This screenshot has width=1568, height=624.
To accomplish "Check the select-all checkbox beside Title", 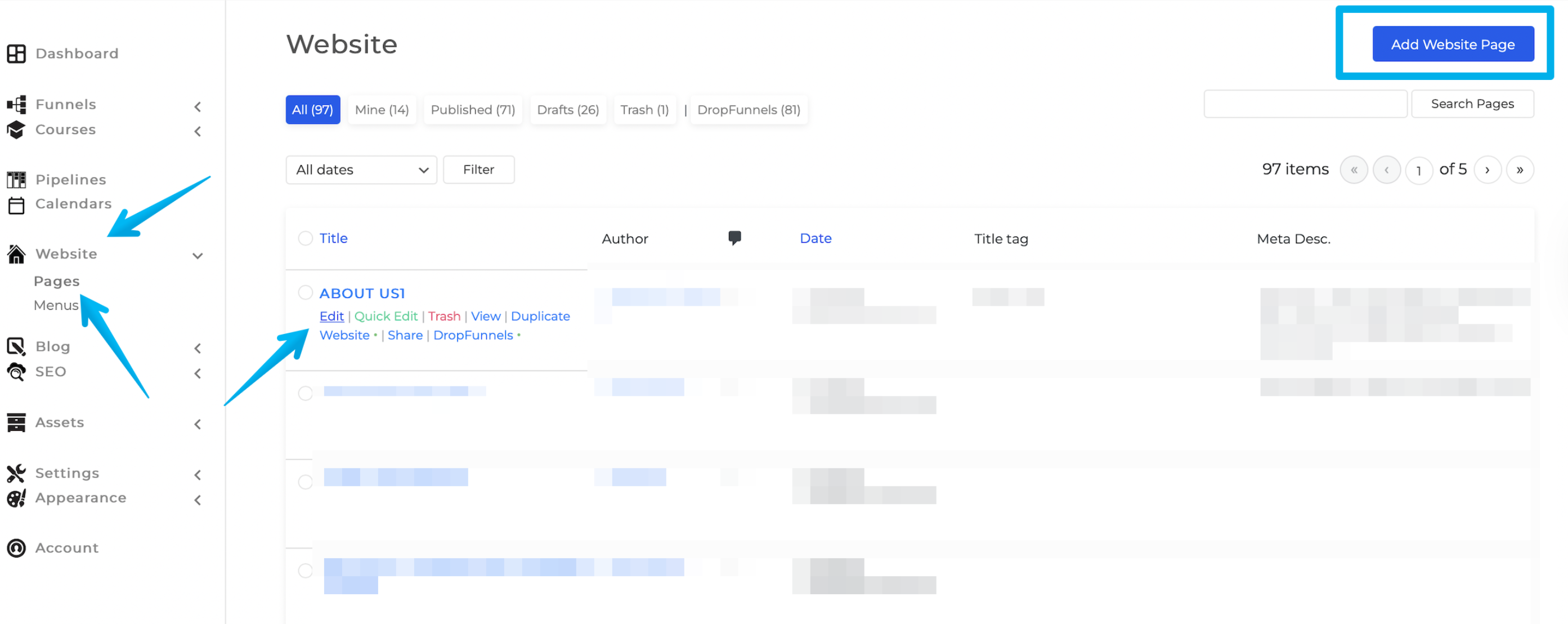I will tap(305, 238).
